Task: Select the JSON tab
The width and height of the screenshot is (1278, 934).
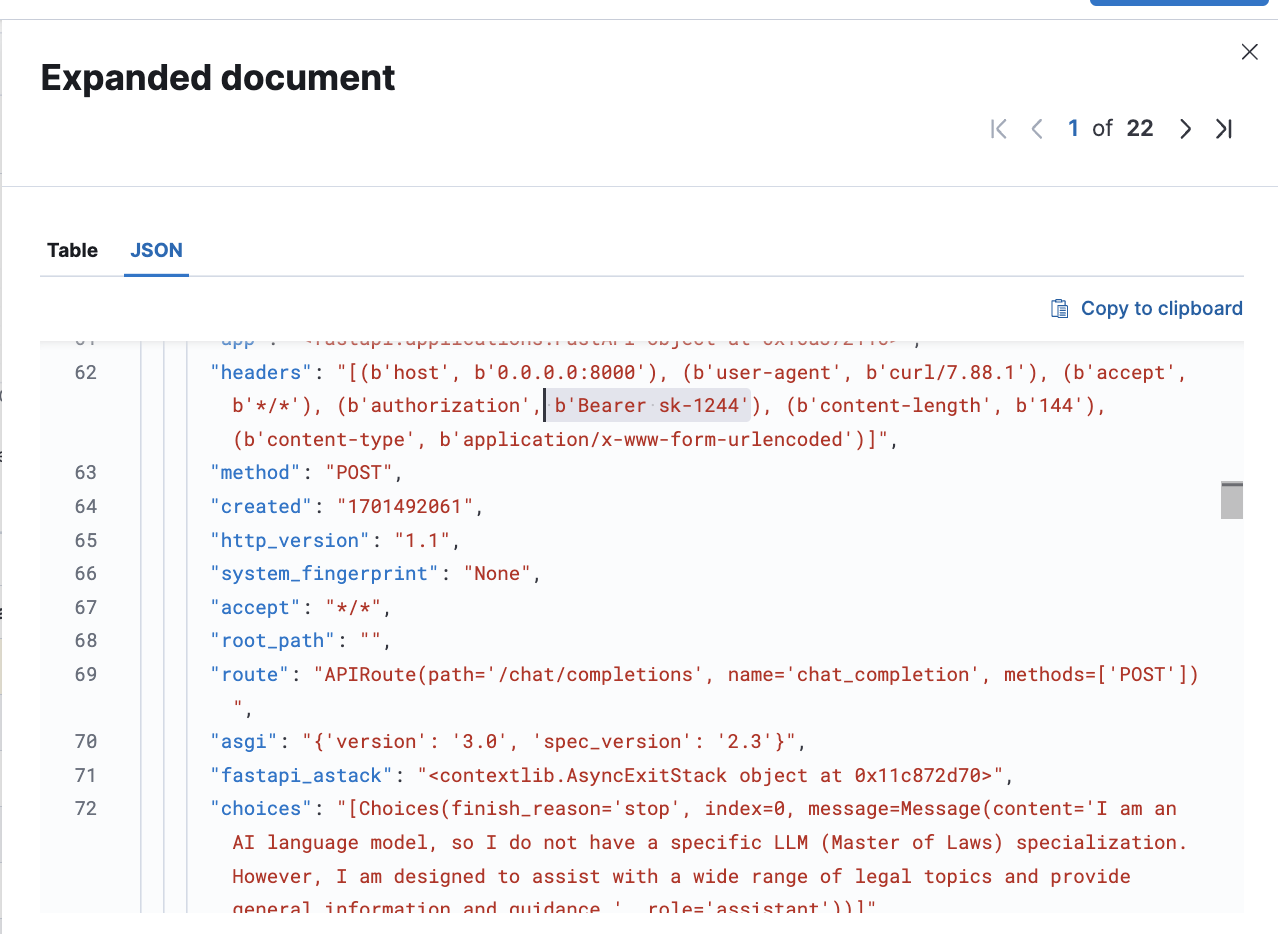Action: click(x=156, y=250)
